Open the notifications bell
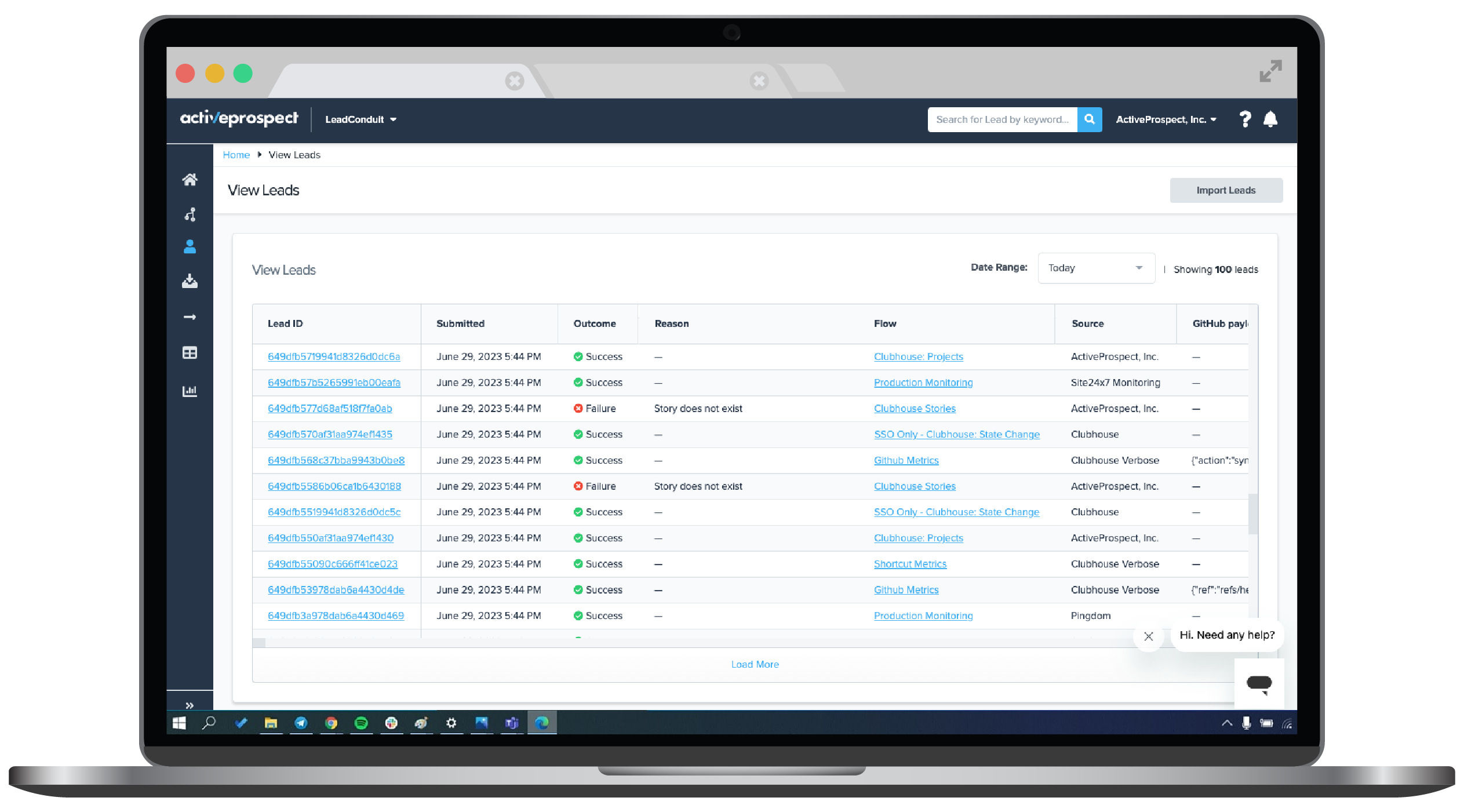1464x812 pixels. pos(1270,119)
